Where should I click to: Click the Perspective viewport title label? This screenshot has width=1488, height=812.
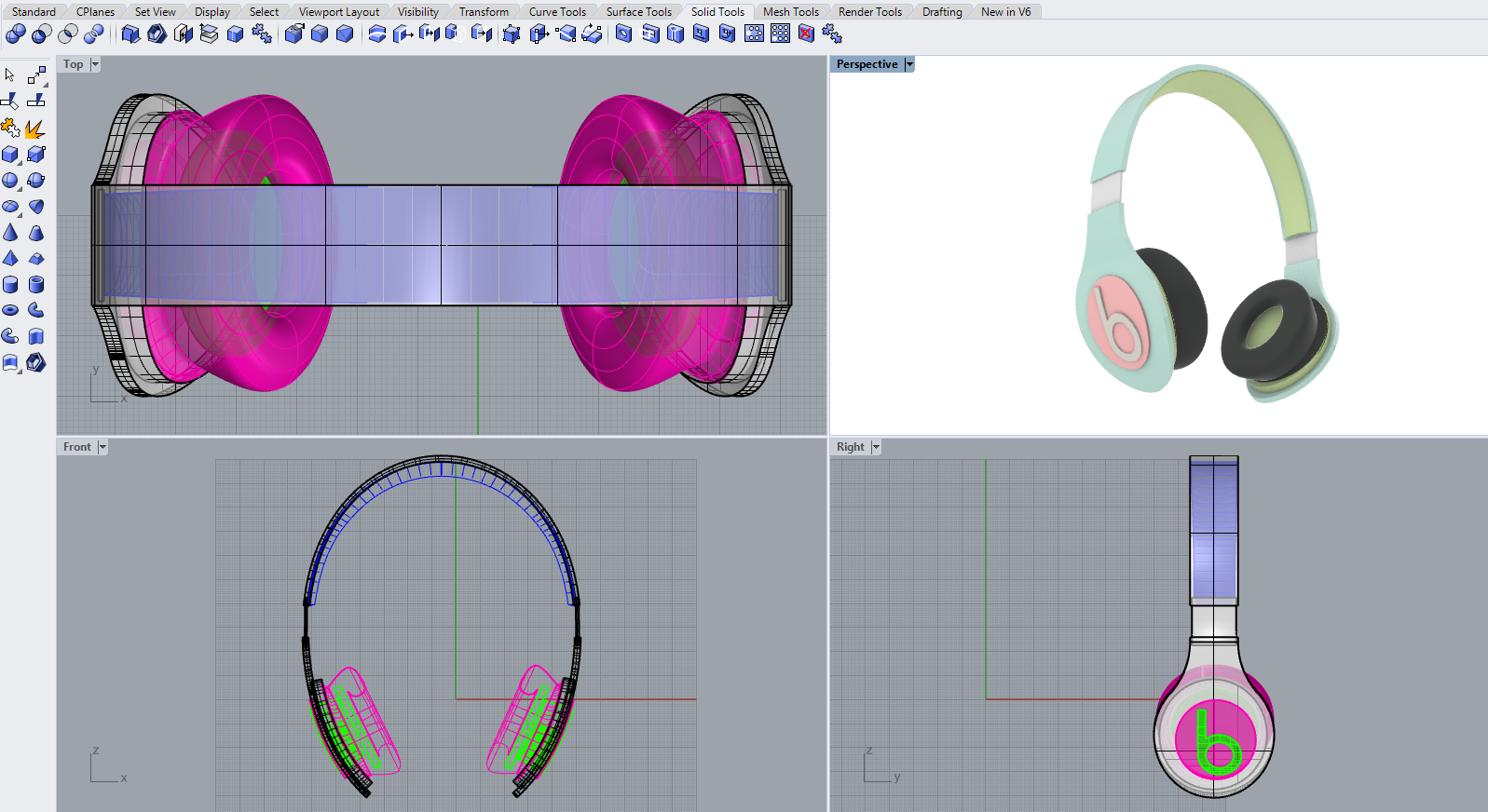(867, 64)
